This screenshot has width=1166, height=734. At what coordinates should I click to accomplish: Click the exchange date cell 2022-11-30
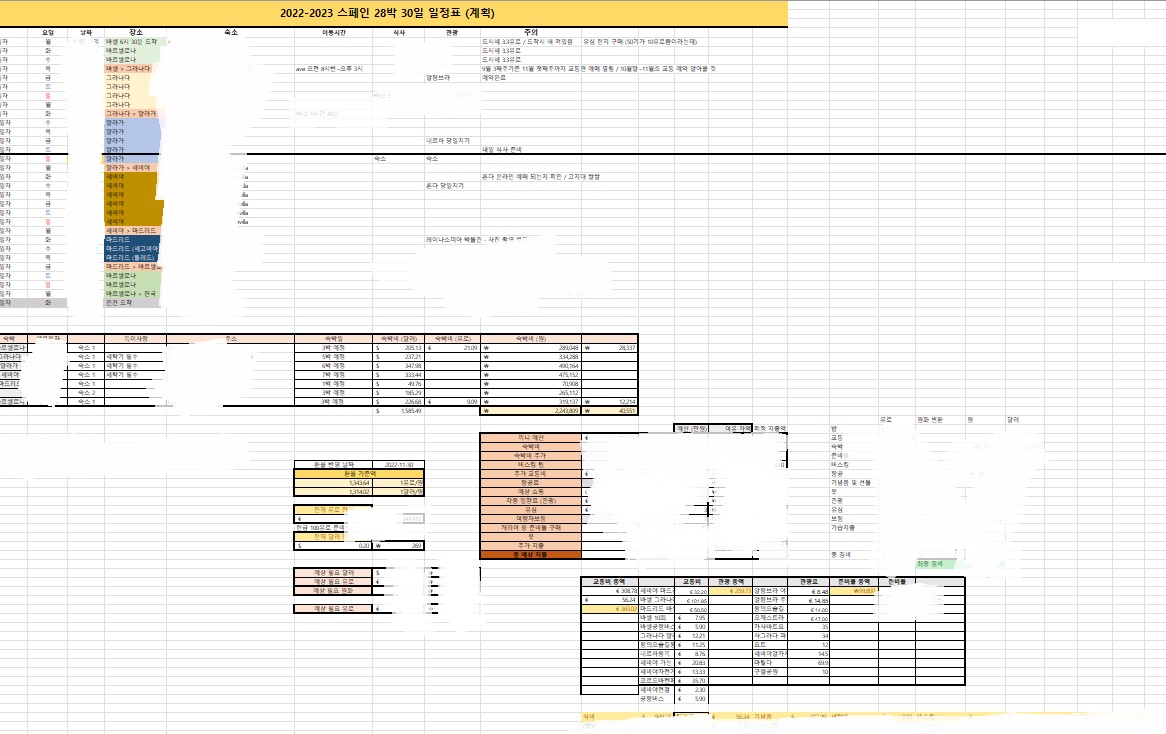tap(399, 465)
